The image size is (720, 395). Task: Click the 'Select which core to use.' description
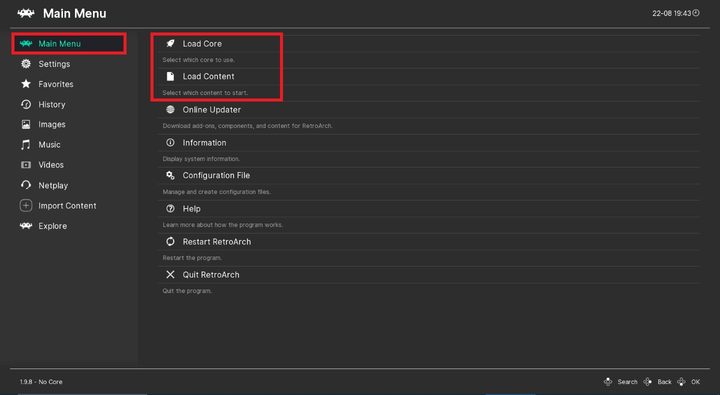pyautogui.click(x=198, y=60)
